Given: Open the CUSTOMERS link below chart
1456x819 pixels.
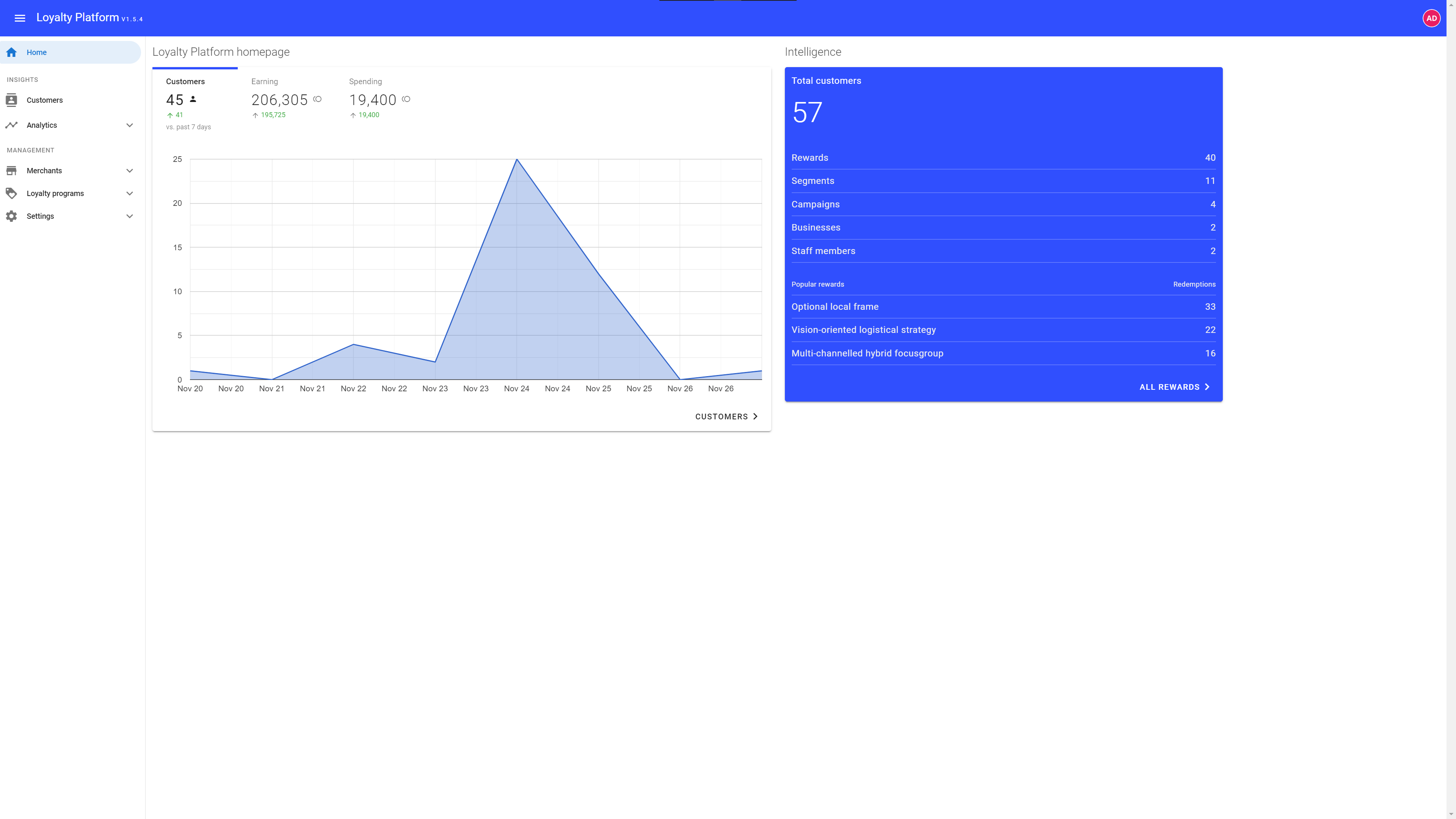Looking at the screenshot, I should coord(726,417).
